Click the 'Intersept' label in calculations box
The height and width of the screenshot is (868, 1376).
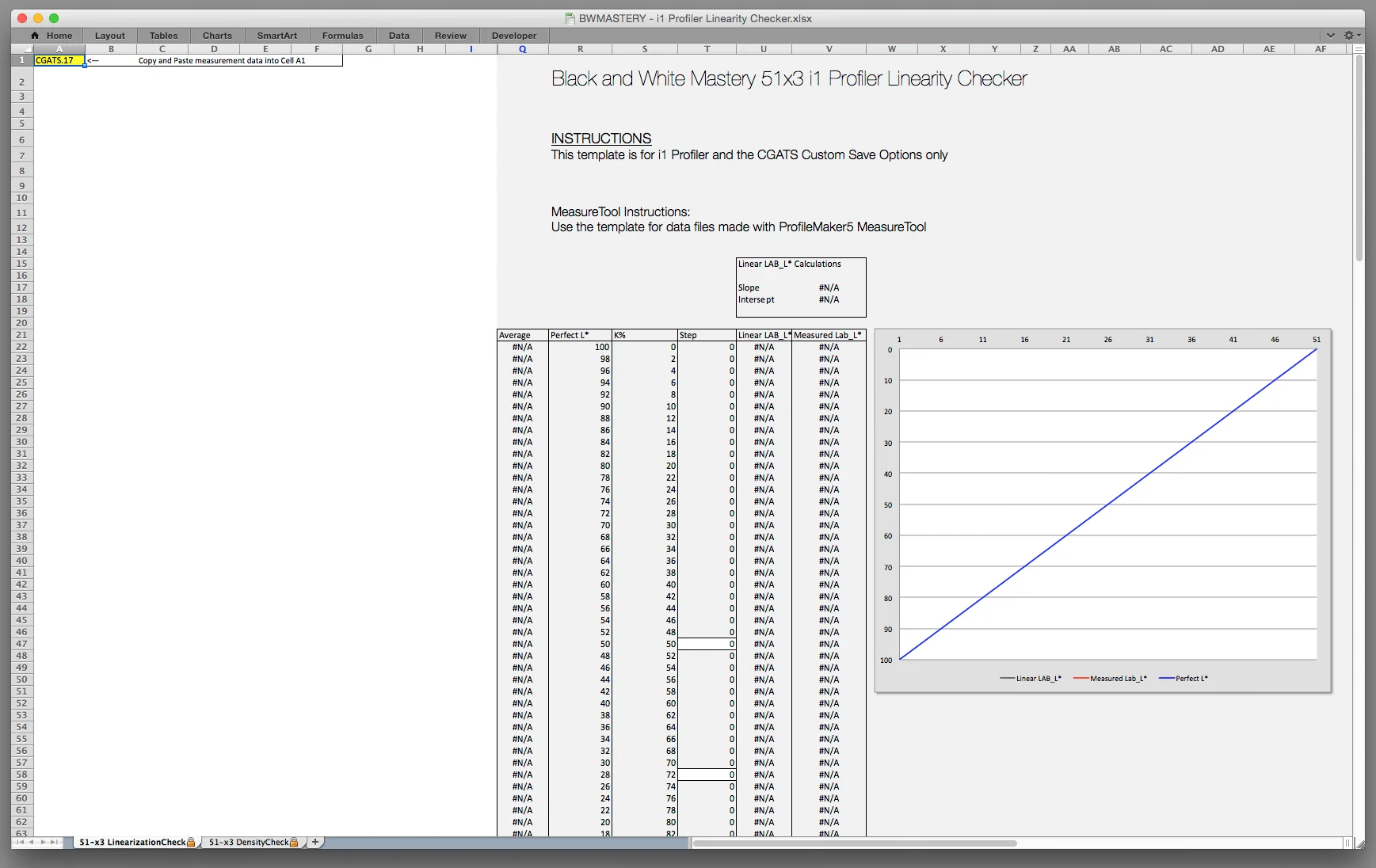[x=757, y=299]
